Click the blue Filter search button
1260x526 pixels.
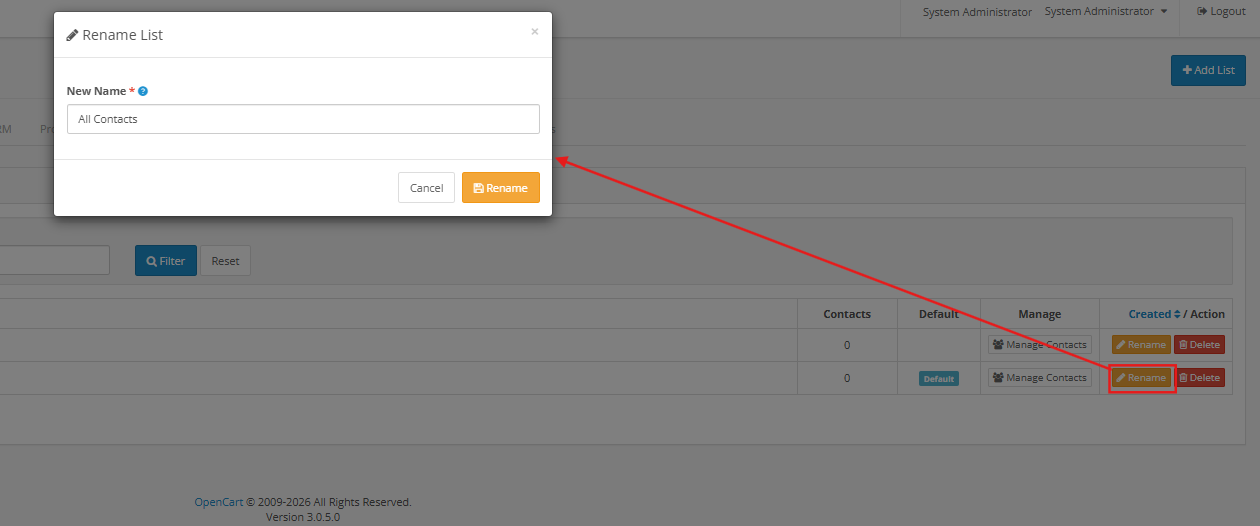[166, 261]
